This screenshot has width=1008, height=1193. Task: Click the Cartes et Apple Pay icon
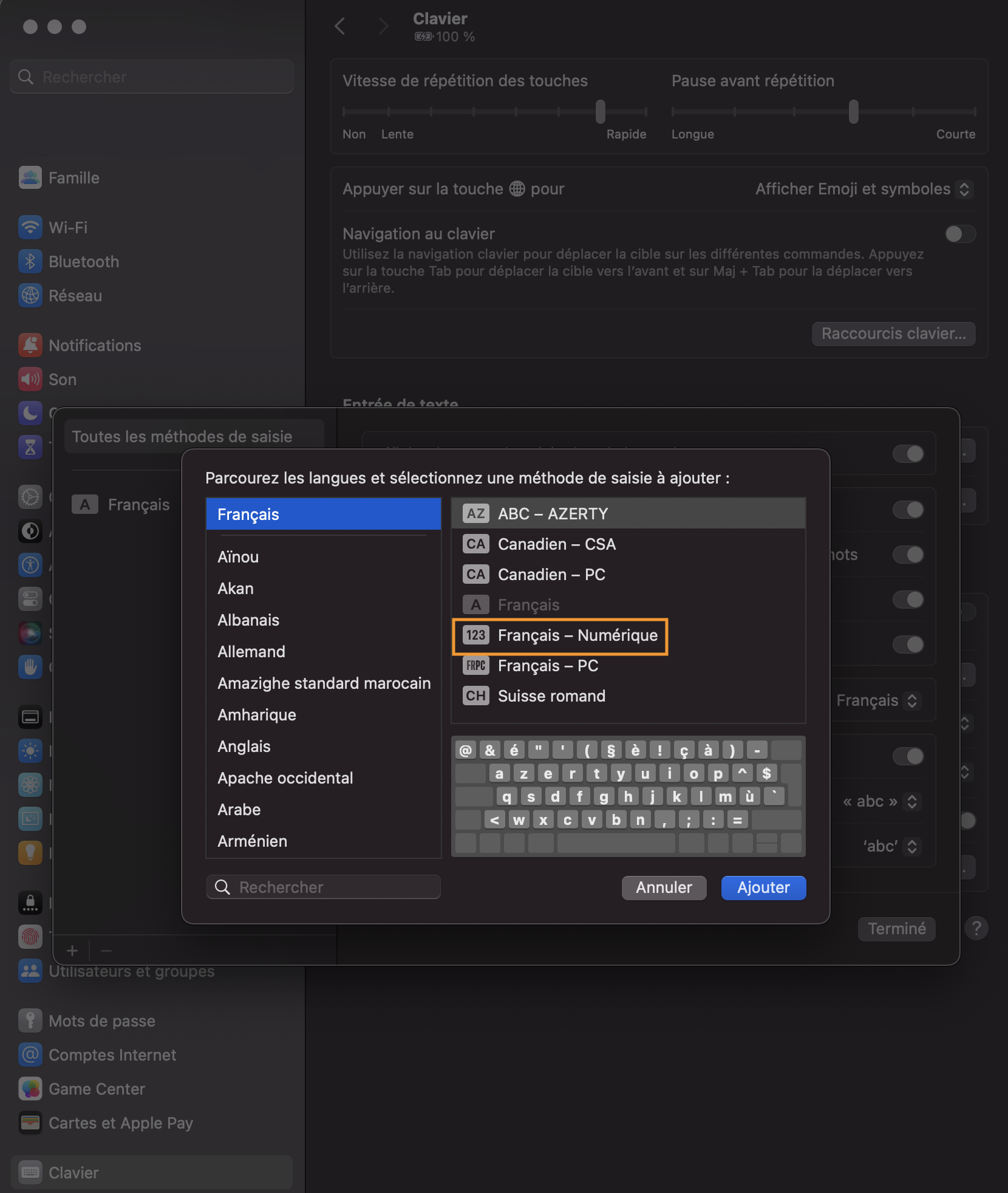[x=30, y=1123]
